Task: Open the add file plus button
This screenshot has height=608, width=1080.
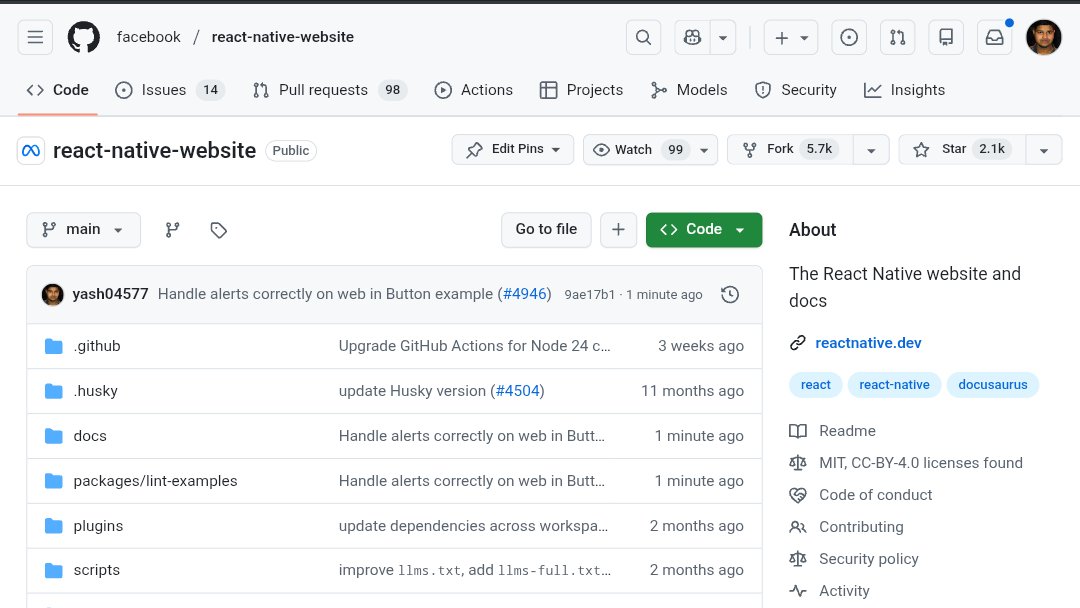Action: 619,230
